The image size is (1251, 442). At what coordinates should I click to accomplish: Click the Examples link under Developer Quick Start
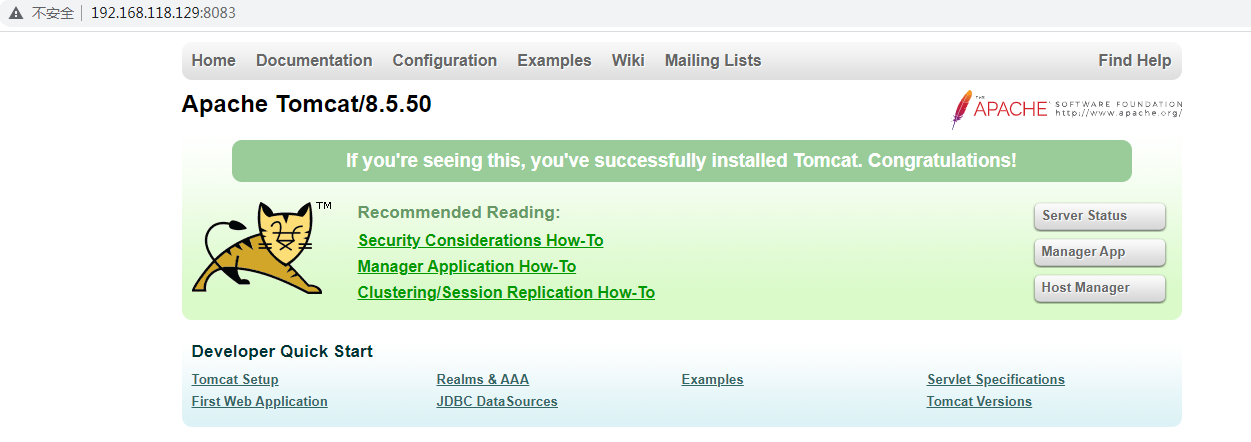coord(713,380)
